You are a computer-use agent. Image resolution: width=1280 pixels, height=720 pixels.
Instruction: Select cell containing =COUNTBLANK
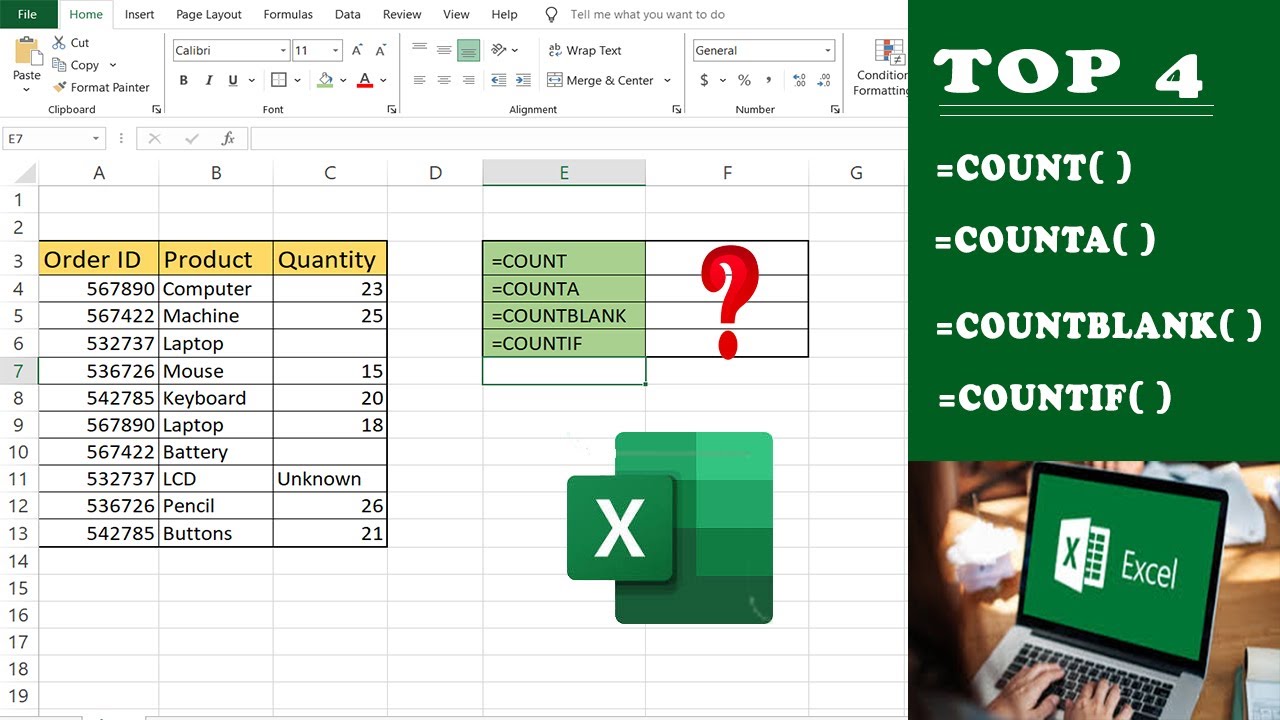point(564,316)
